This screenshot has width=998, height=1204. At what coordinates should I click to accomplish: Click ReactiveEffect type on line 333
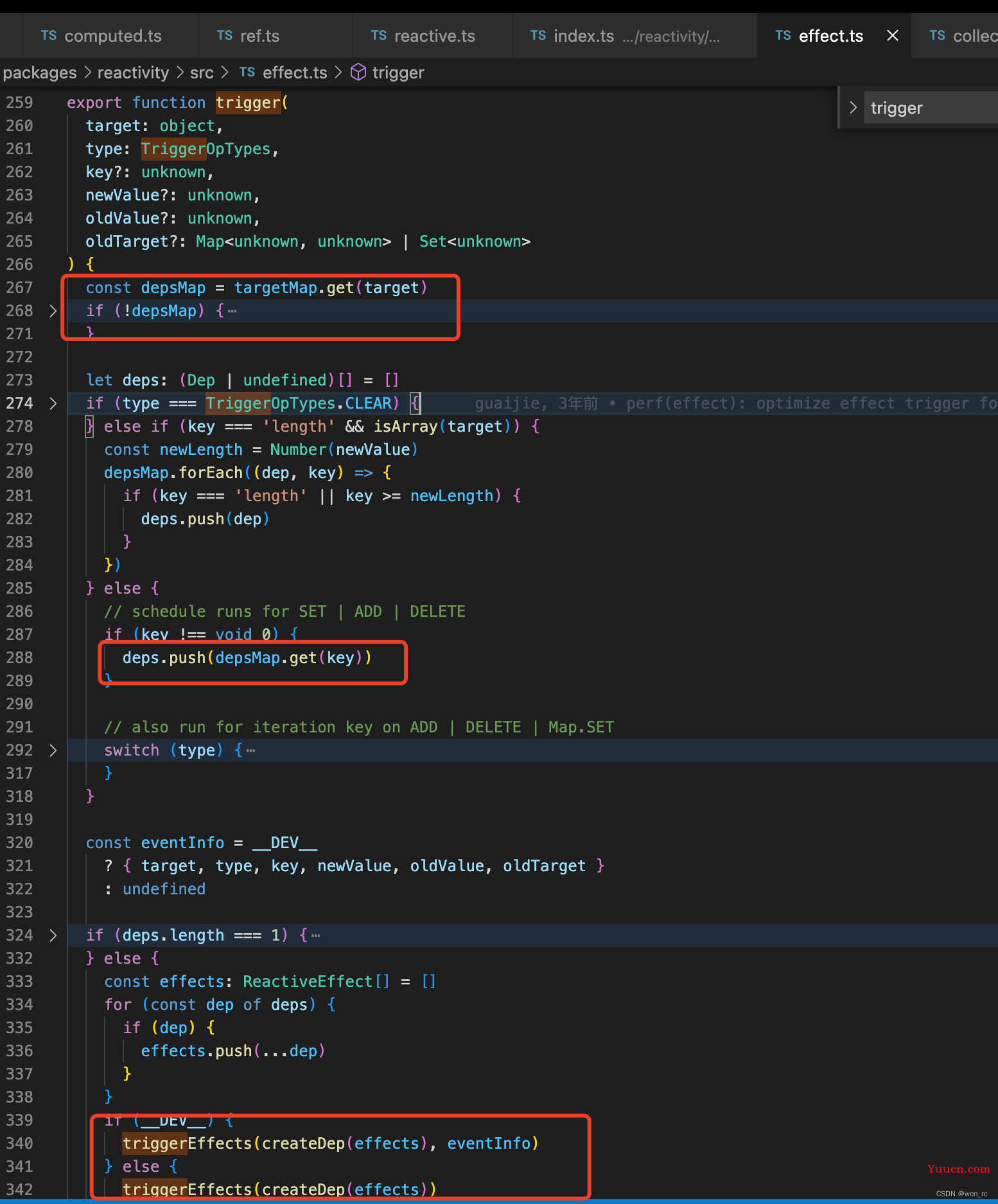(308, 982)
